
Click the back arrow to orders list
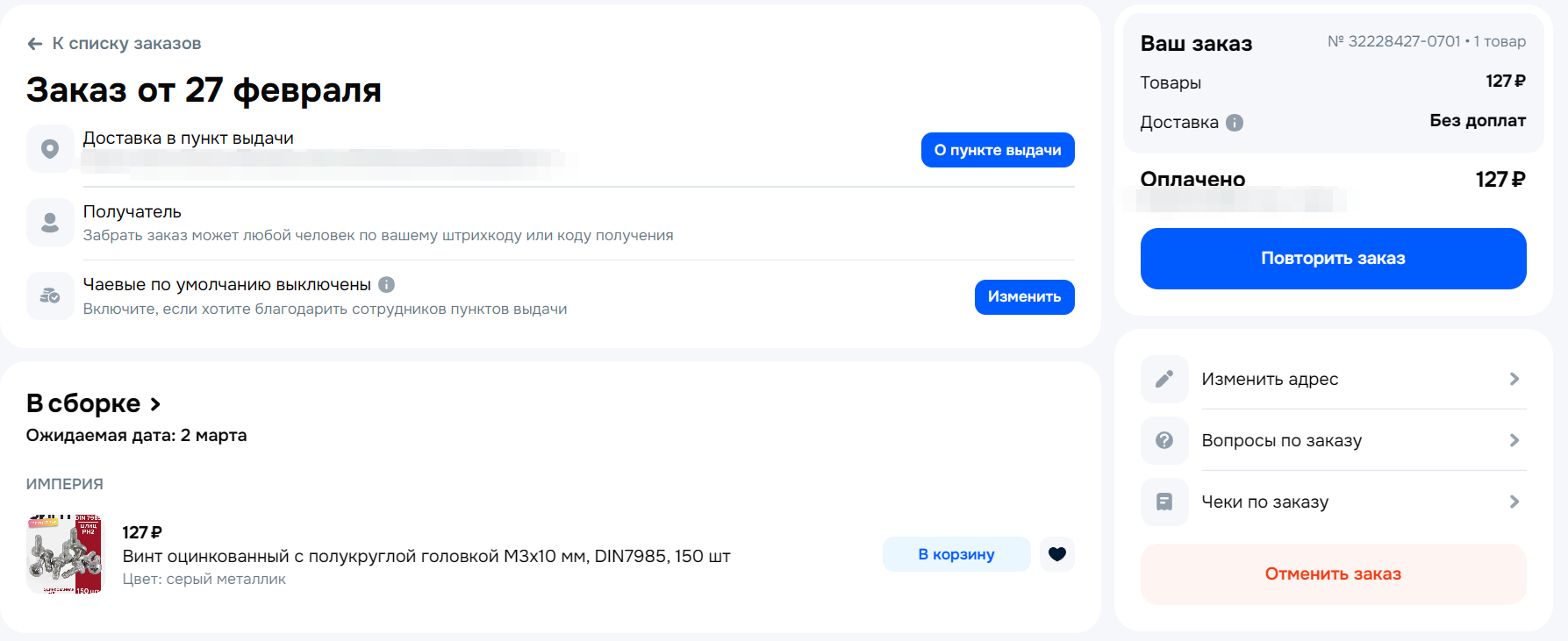point(35,44)
